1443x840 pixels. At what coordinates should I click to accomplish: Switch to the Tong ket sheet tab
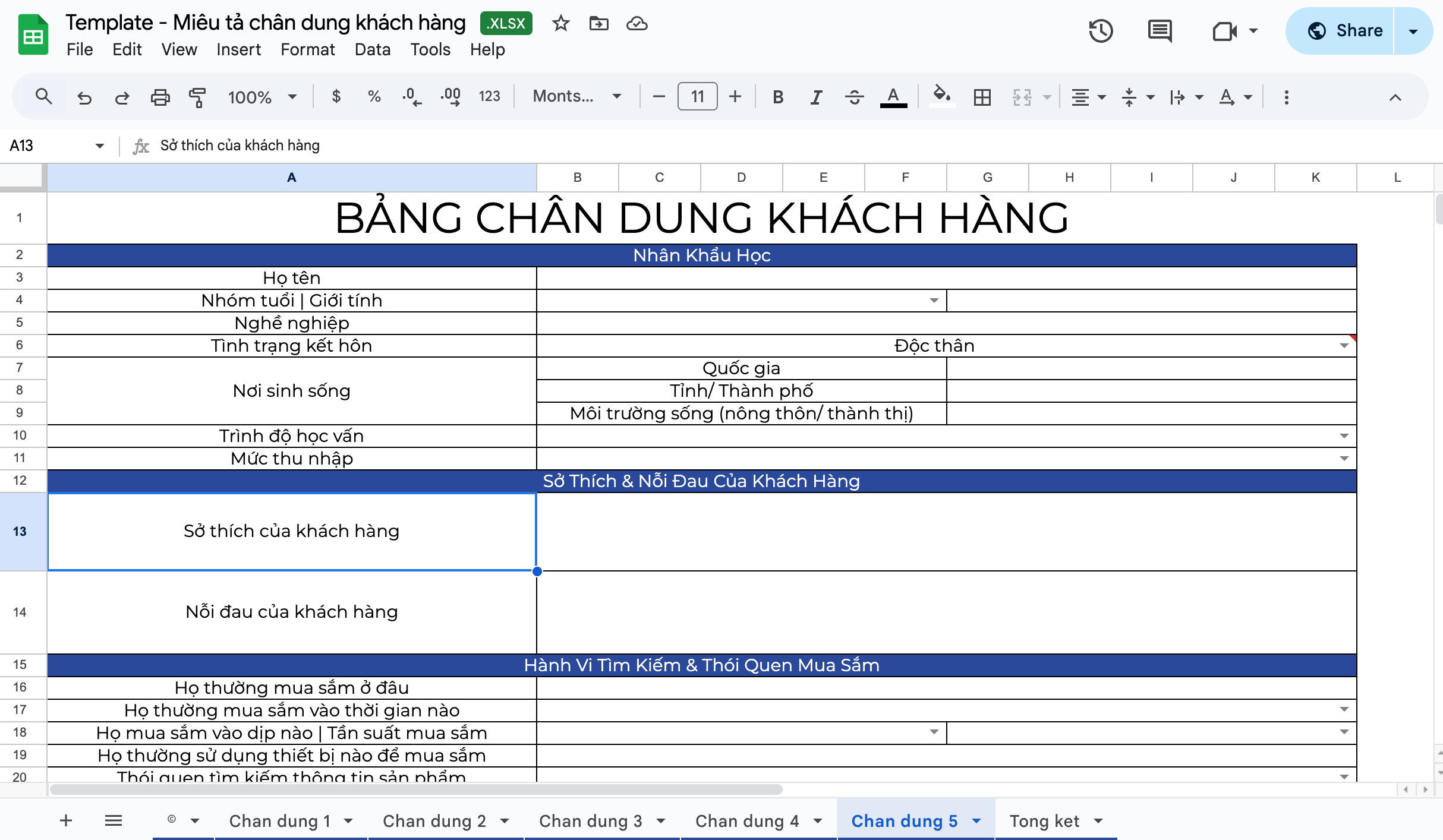(1044, 821)
